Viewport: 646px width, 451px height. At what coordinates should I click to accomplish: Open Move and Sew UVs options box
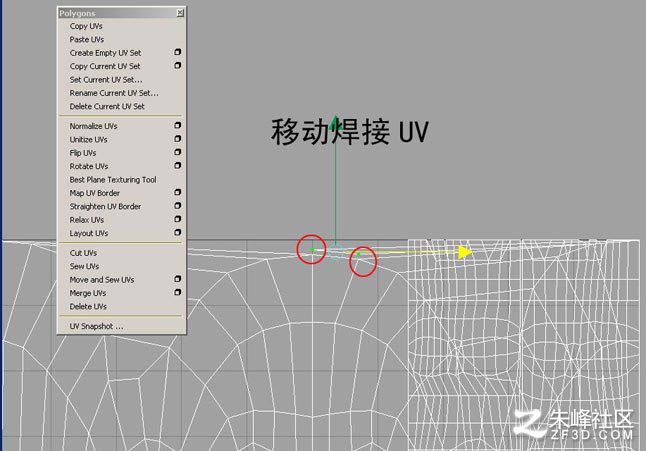pos(178,279)
